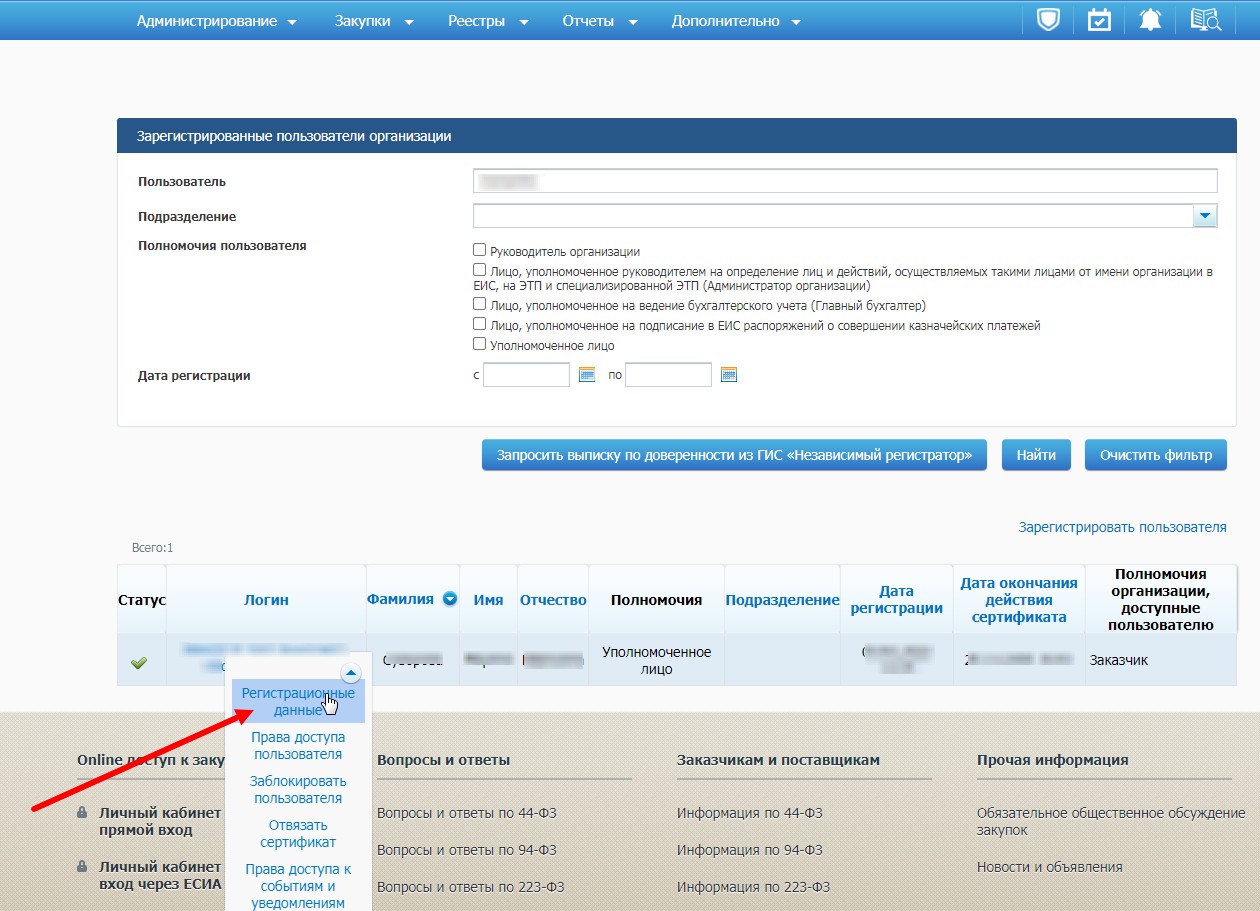Click the Пользователь input field
The image size is (1260, 911).
pyautogui.click(x=844, y=181)
